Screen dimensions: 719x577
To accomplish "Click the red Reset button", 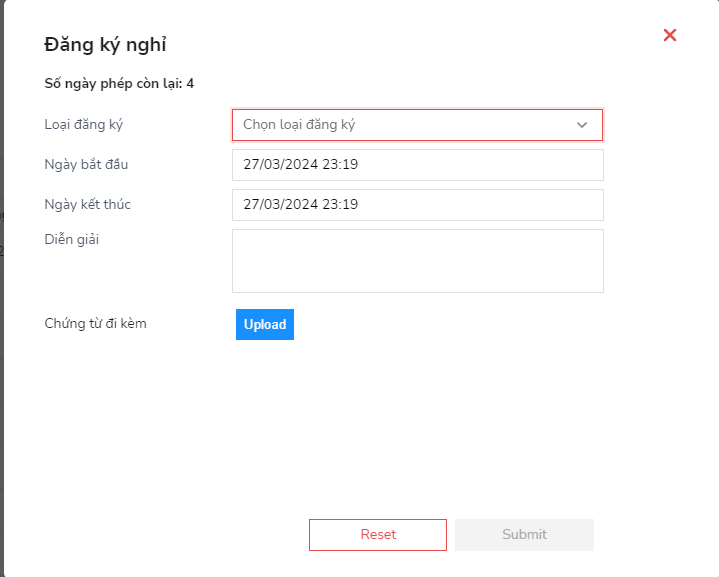I will coord(378,535).
